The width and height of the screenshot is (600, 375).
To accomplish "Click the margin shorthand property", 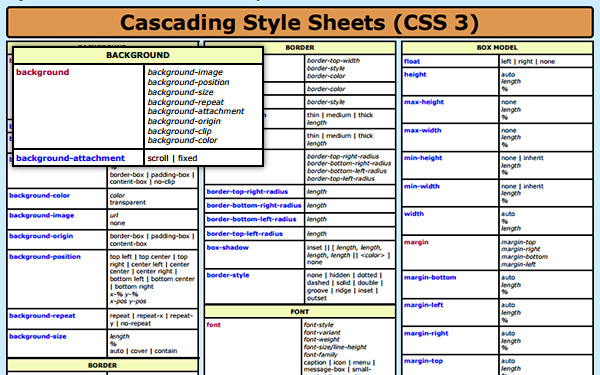I will 416,242.
